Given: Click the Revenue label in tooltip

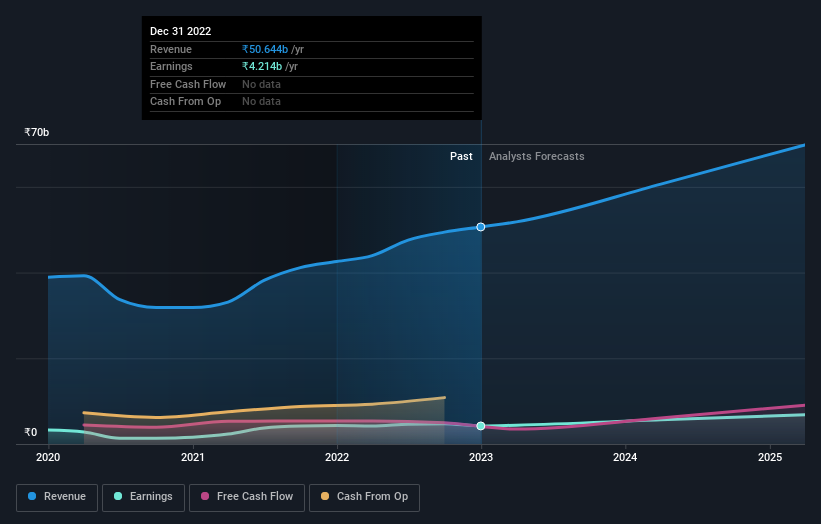Looking at the screenshot, I should (x=171, y=49).
